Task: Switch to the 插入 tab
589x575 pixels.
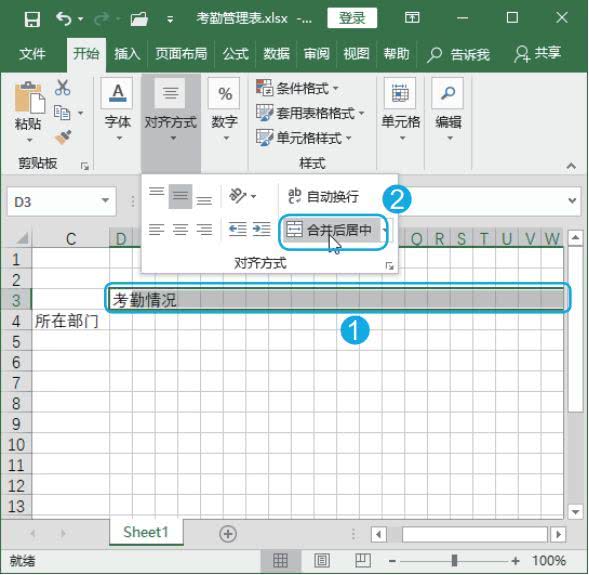Action: (x=127, y=54)
